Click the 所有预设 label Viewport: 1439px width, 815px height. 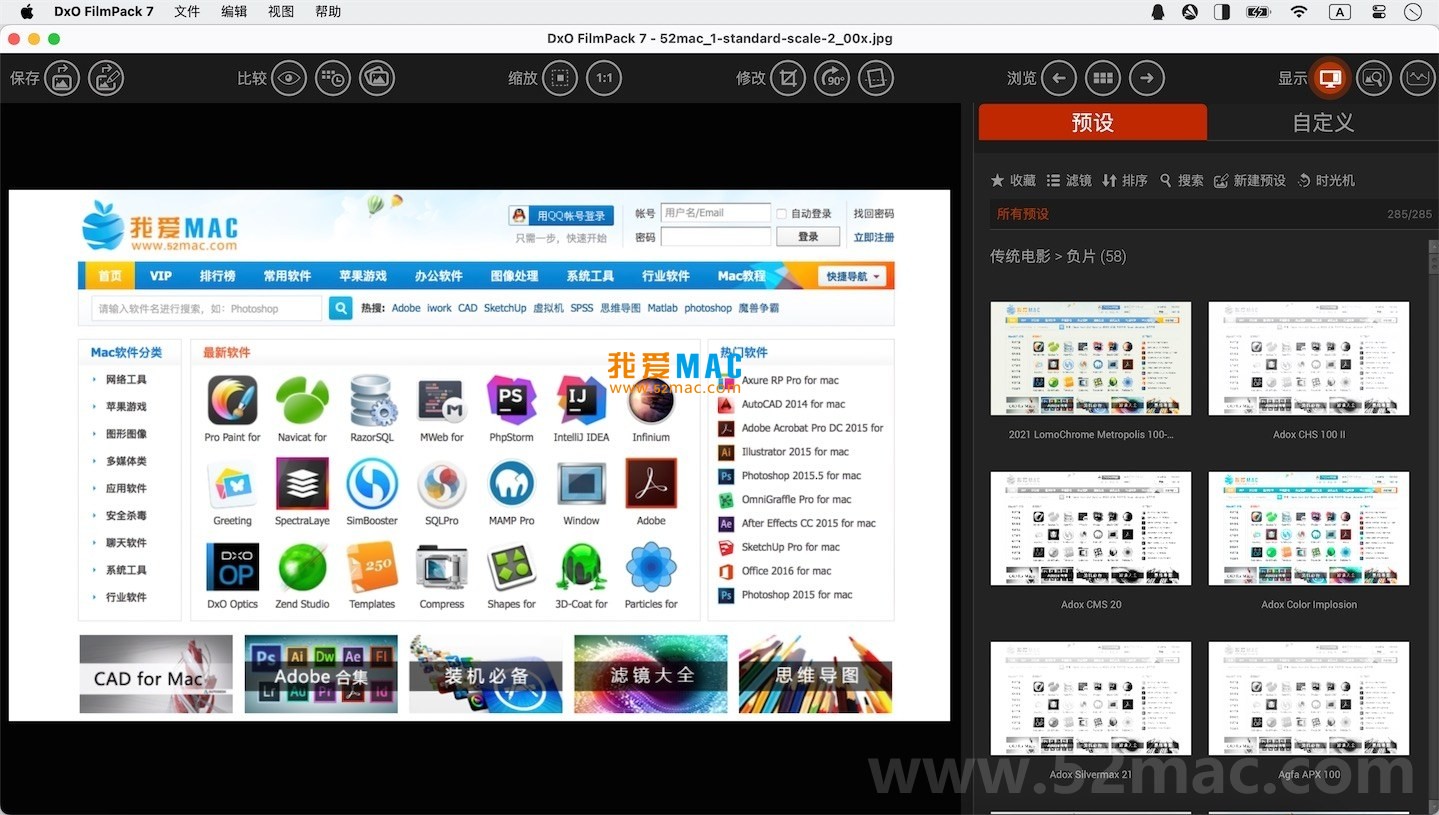(1023, 214)
